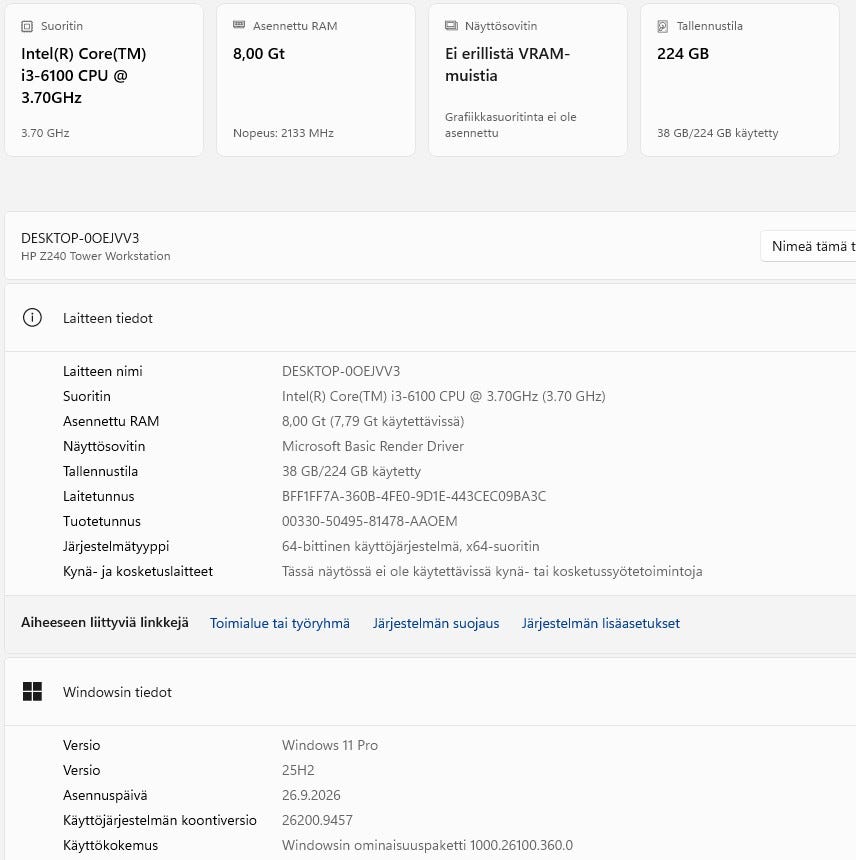The height and width of the screenshot is (860, 856).
Task: Click the storage drive icon beside Tallennustila
Action: pos(662,26)
